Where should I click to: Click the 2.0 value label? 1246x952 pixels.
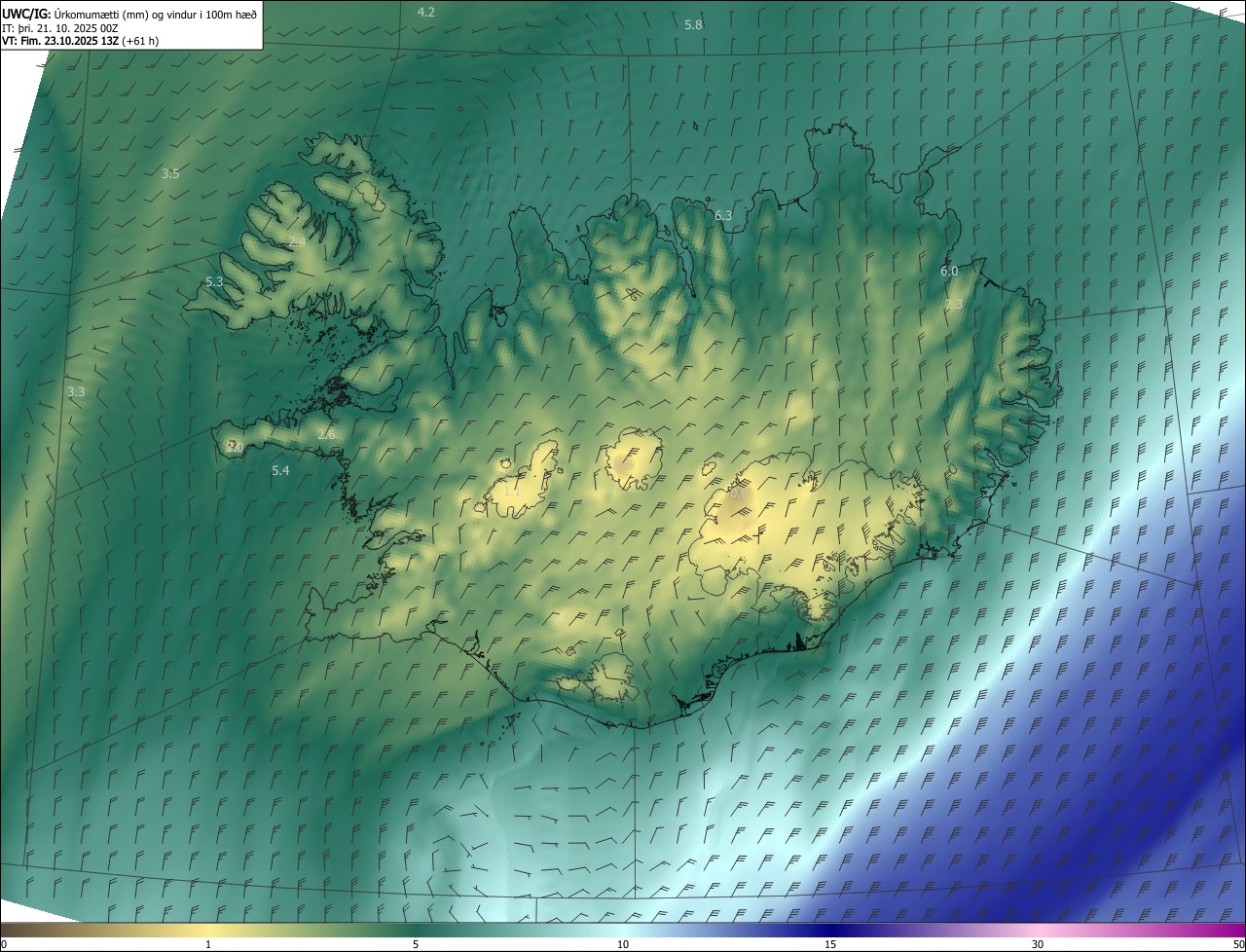pos(234,446)
